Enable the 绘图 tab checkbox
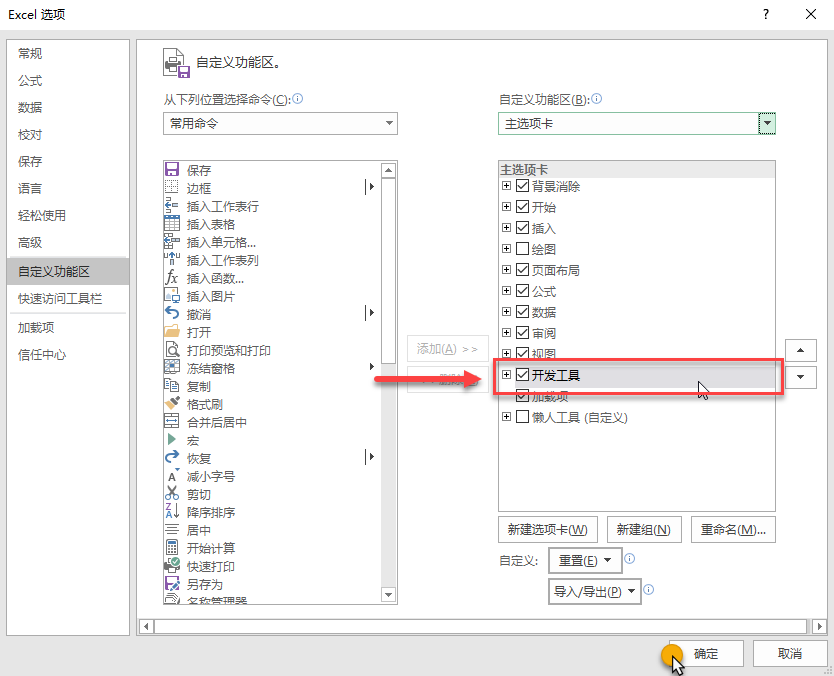 [x=524, y=248]
